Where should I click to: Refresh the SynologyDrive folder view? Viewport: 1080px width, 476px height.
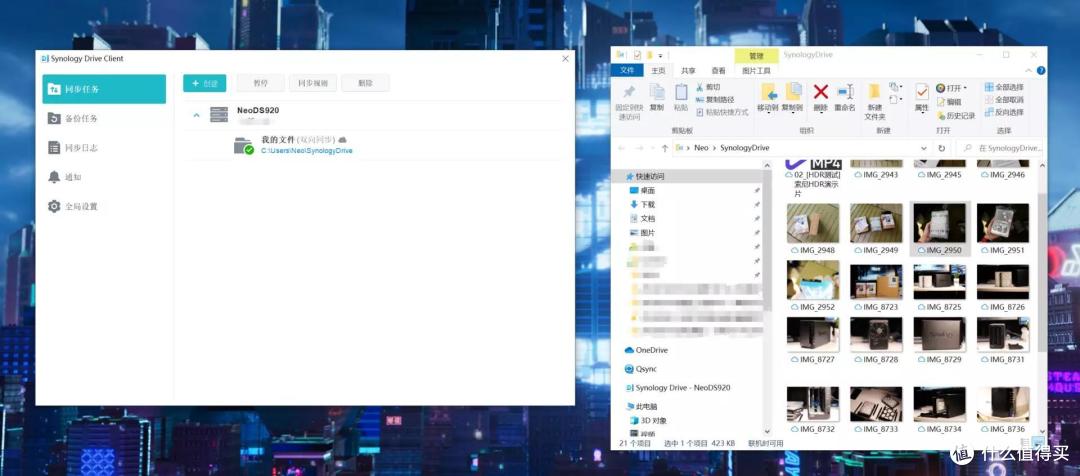tap(942, 148)
